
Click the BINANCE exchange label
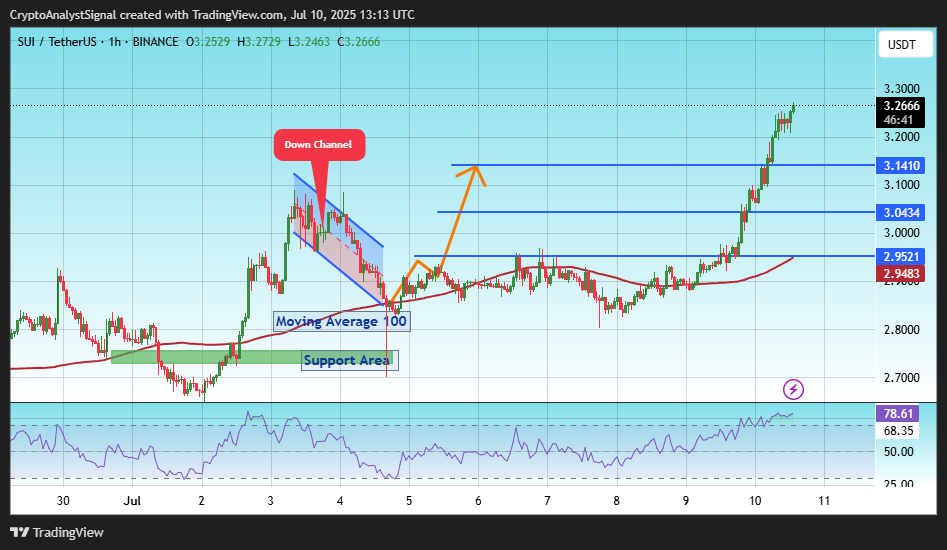coord(155,42)
